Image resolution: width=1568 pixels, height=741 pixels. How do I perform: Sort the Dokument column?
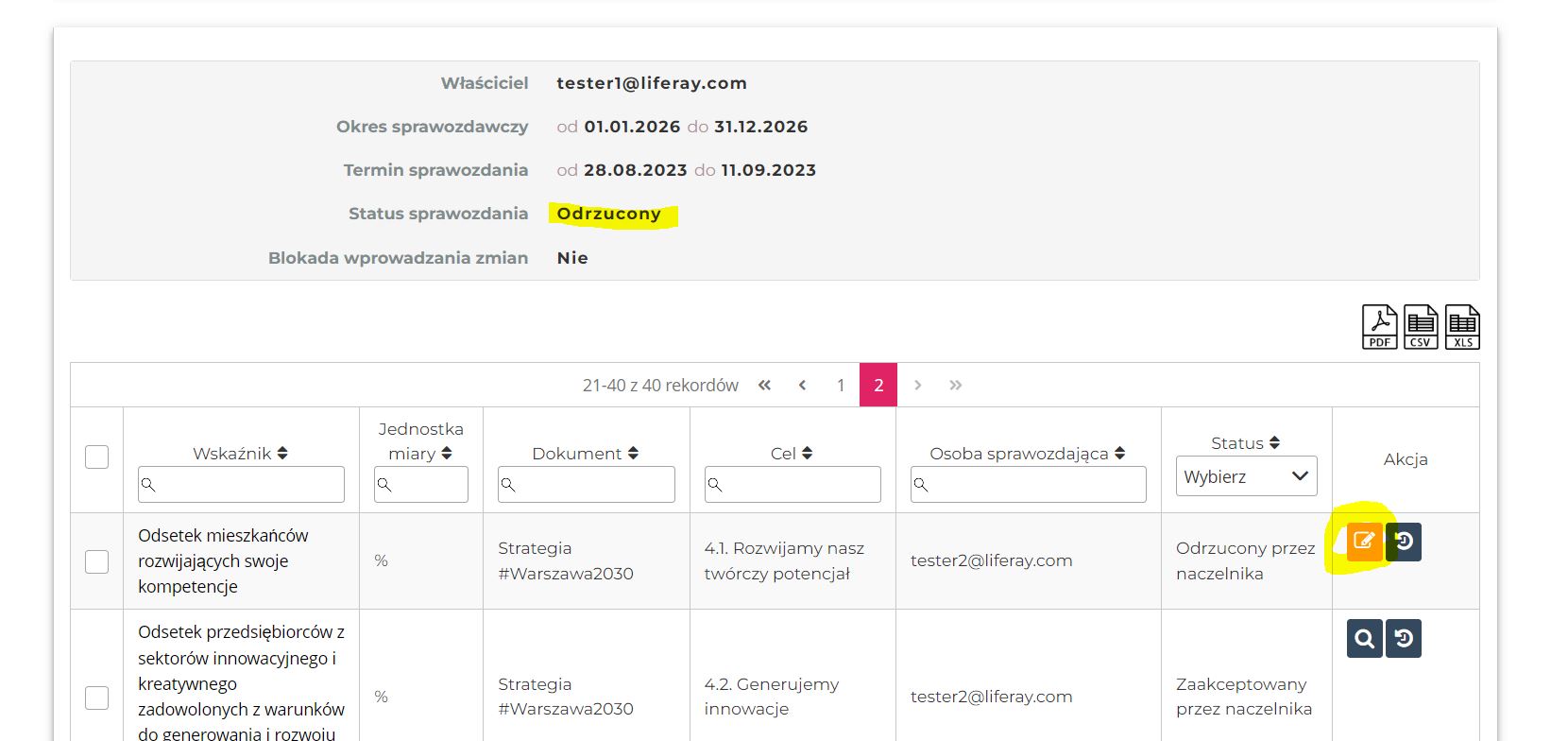pyautogui.click(x=633, y=454)
